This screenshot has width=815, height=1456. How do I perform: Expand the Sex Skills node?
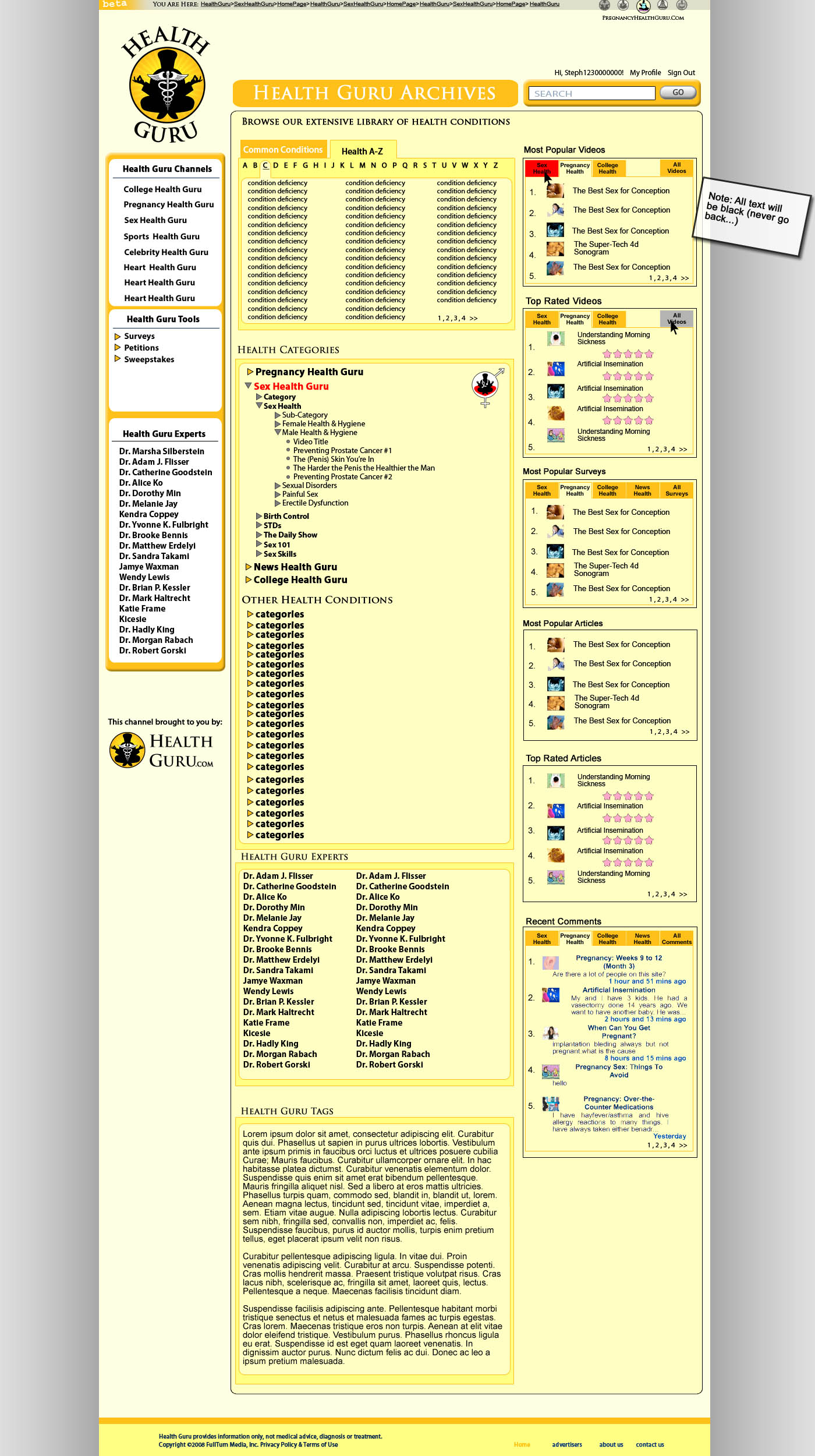point(259,554)
